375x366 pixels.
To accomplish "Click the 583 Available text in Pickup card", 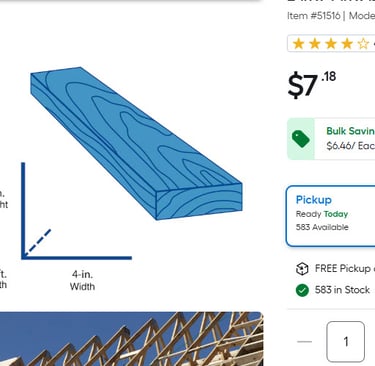I will point(322,227).
